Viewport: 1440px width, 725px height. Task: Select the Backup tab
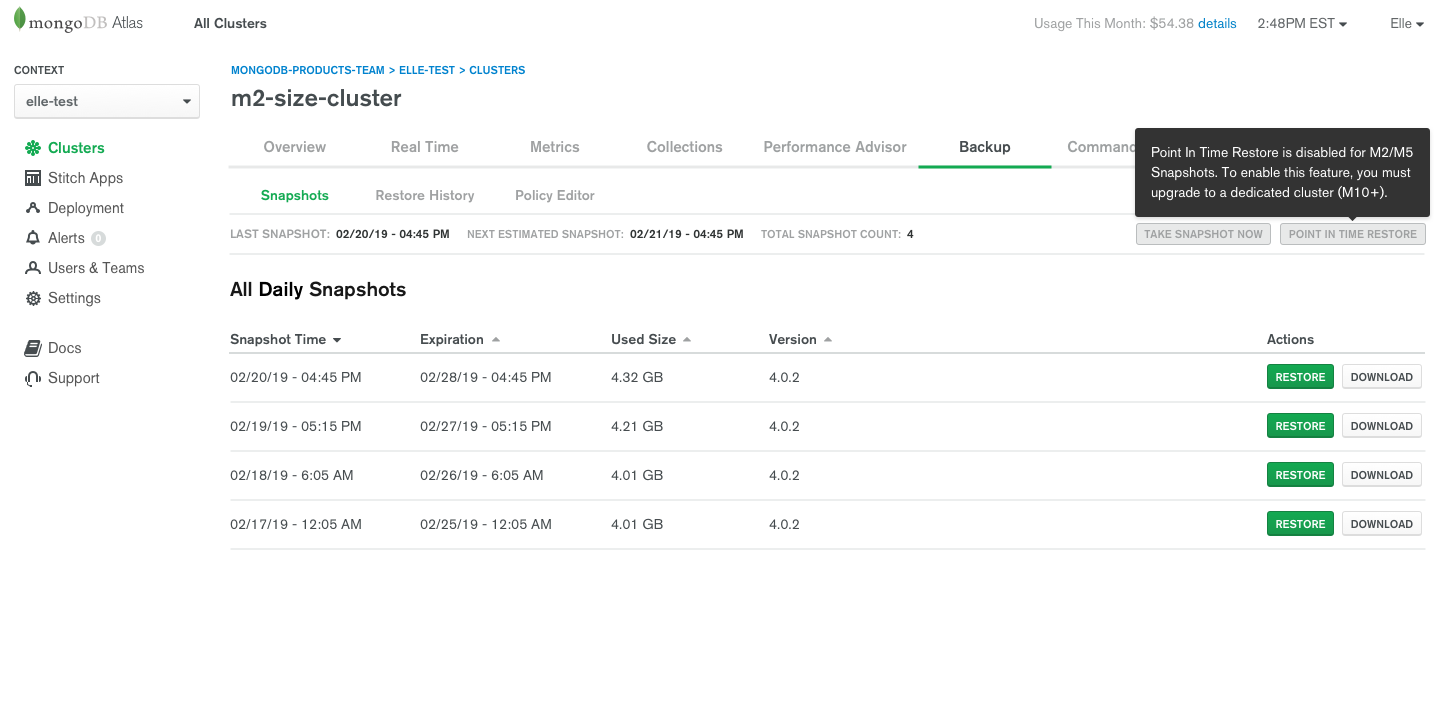985,147
